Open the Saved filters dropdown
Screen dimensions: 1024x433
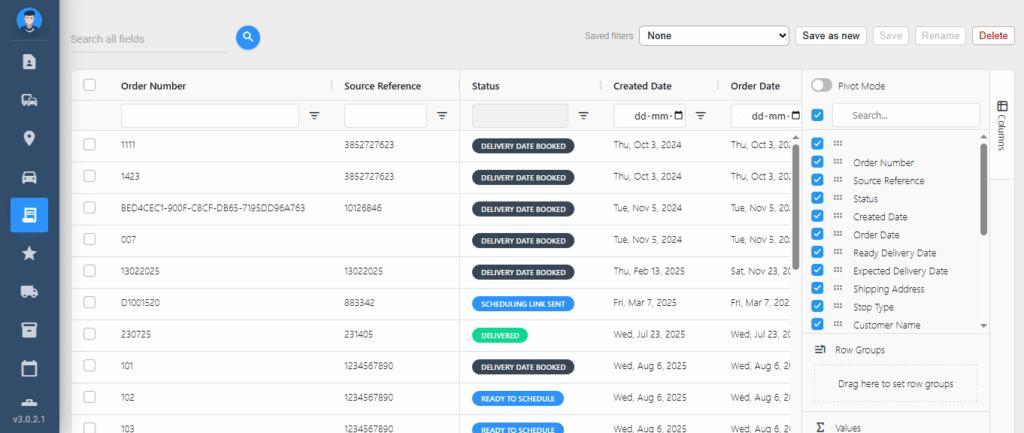click(x=714, y=36)
